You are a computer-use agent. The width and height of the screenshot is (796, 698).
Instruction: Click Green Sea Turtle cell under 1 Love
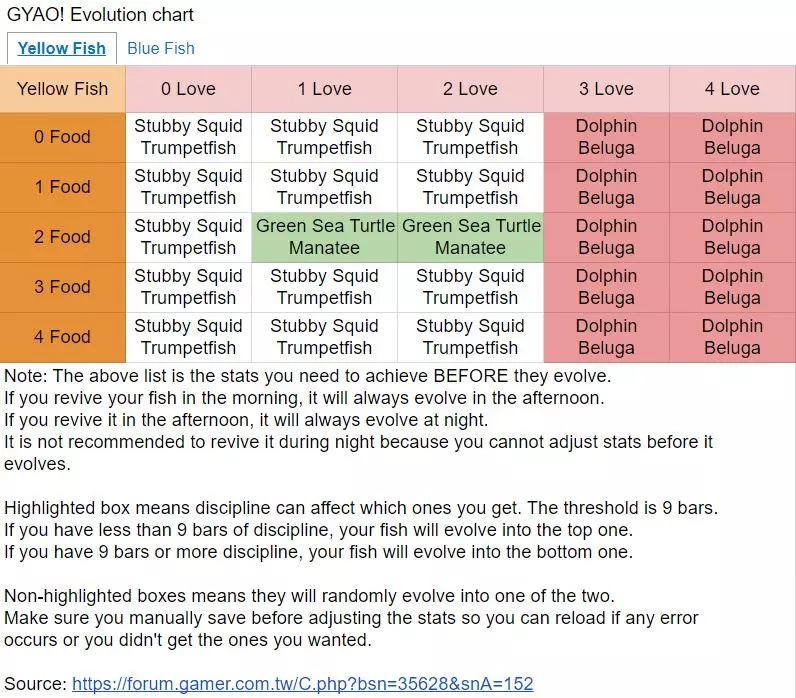tap(324, 237)
